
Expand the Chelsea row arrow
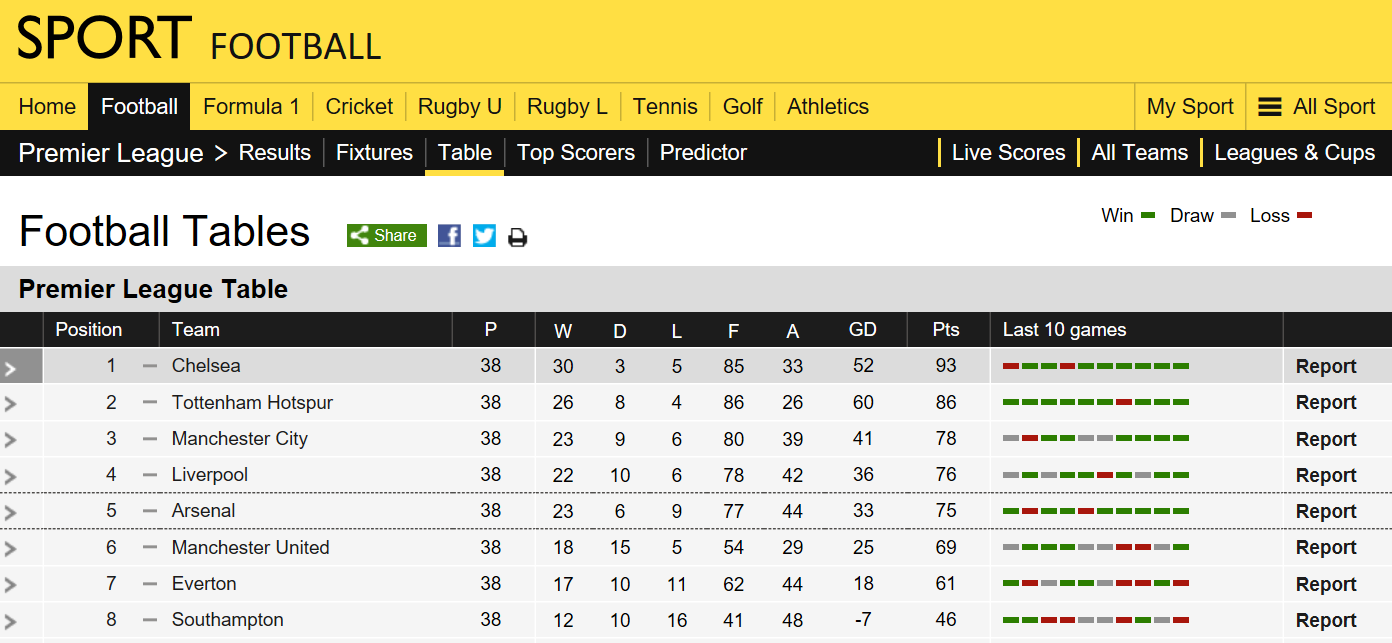click(x=11, y=368)
